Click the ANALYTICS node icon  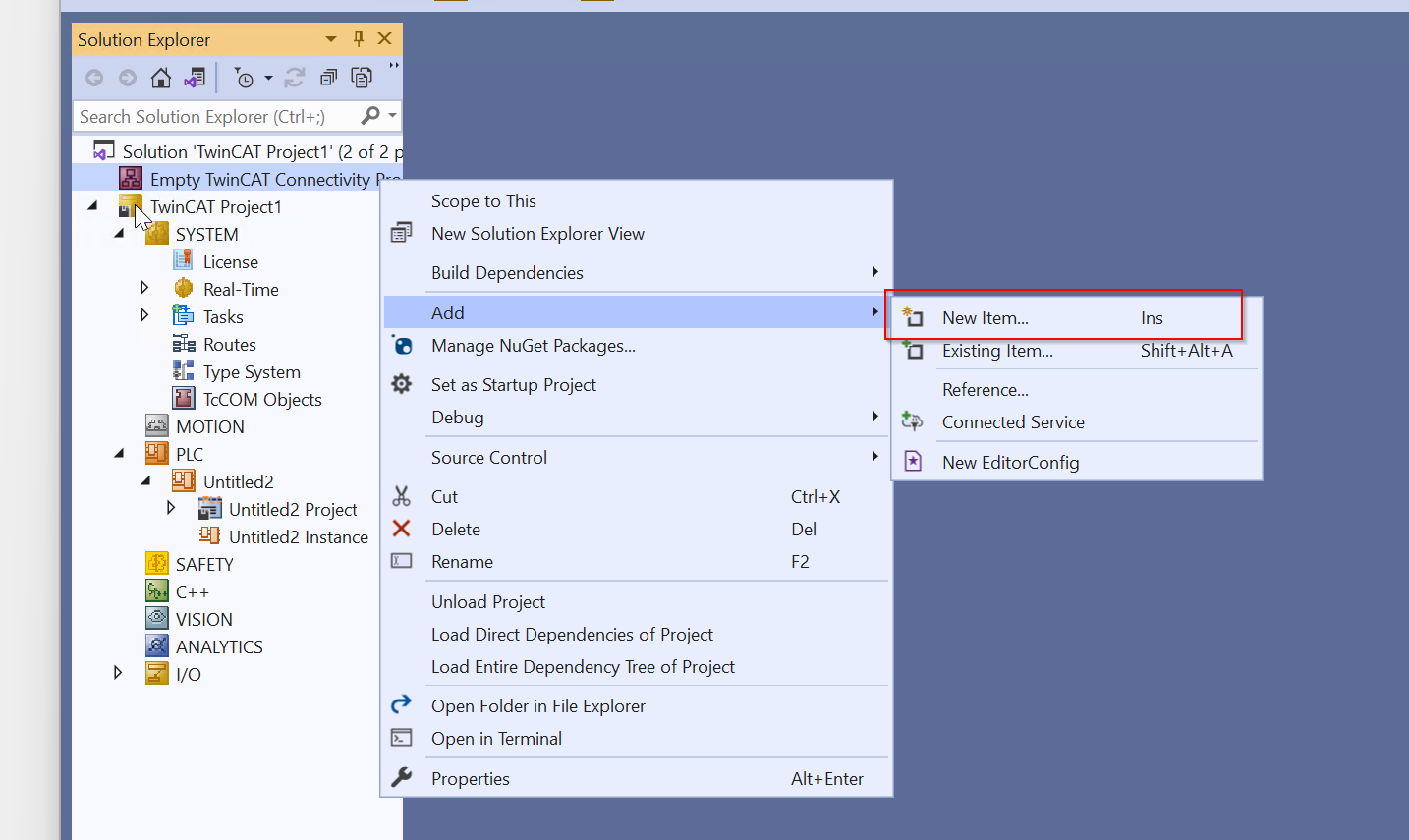(x=157, y=645)
